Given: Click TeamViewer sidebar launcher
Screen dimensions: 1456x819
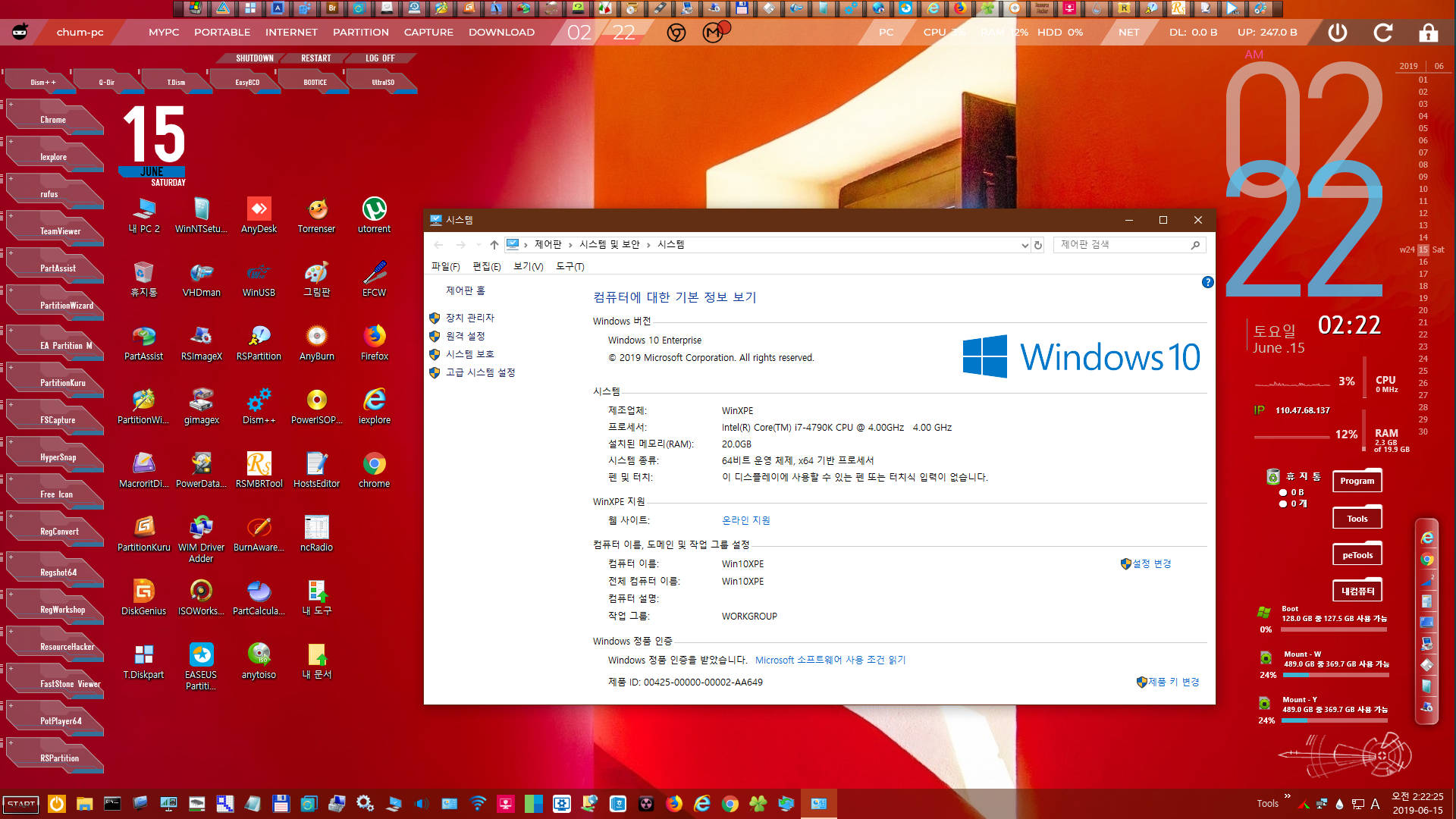Looking at the screenshot, I should coord(55,230).
